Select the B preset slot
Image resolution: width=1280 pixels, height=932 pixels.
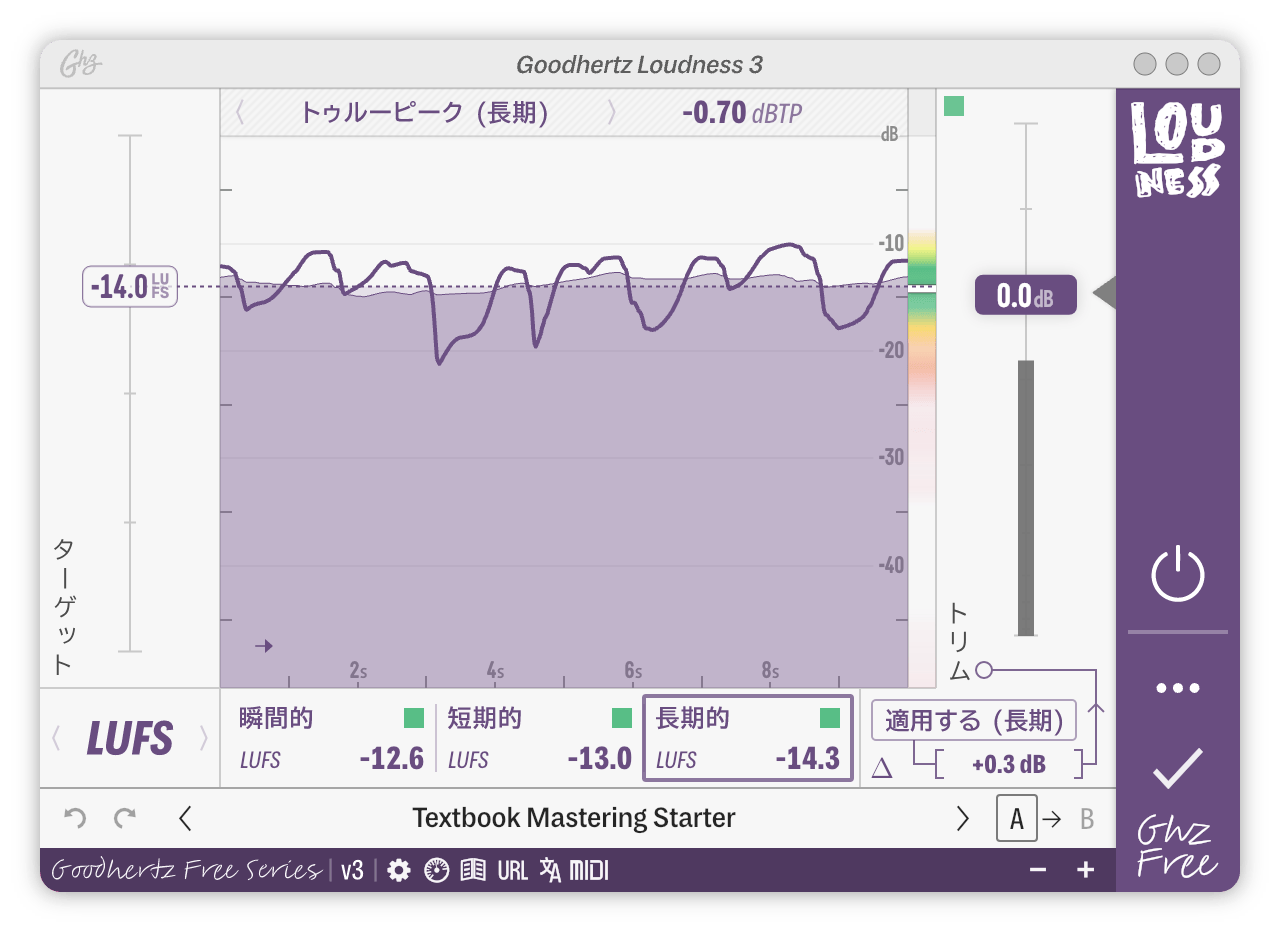1086,820
